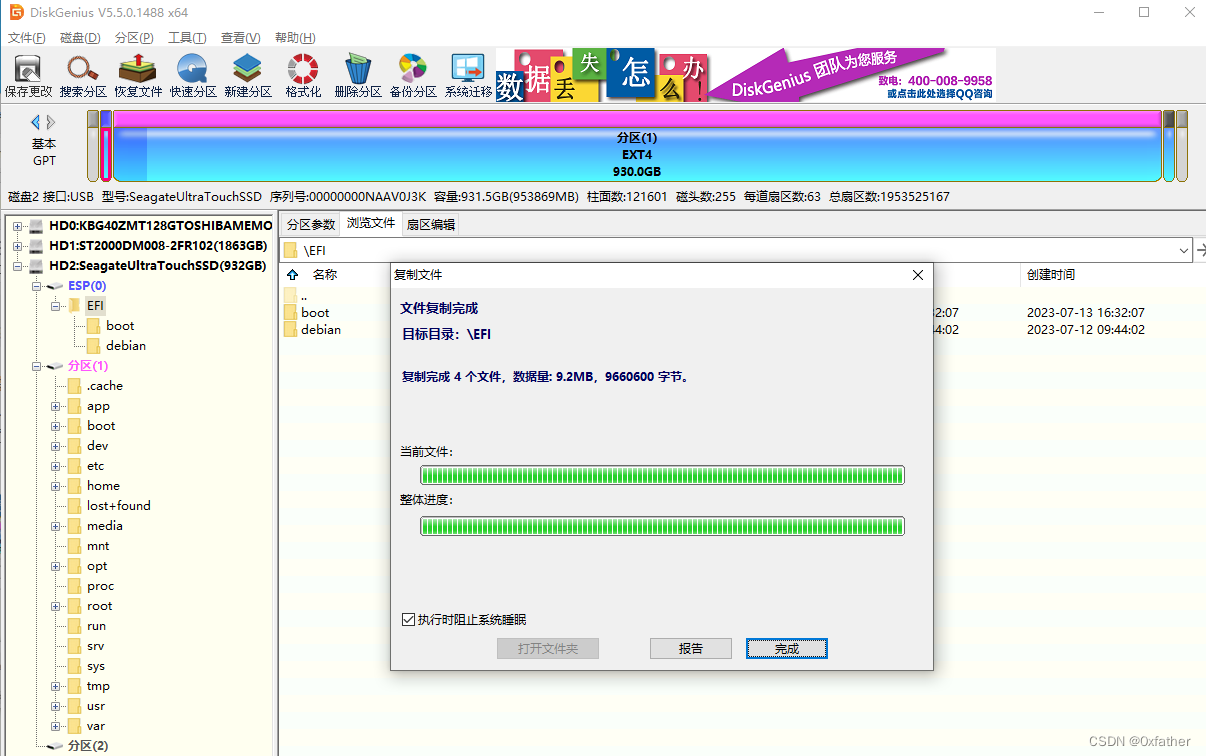
Task: Expand the HD1 disk node
Action: [17, 246]
